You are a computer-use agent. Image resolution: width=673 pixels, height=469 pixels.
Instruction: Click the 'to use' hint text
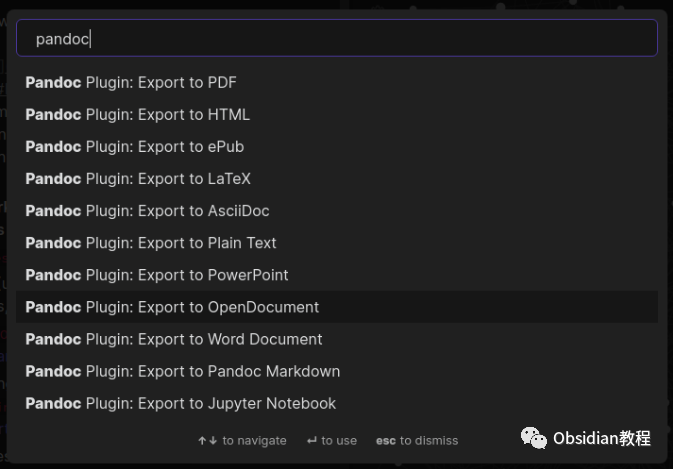click(339, 441)
